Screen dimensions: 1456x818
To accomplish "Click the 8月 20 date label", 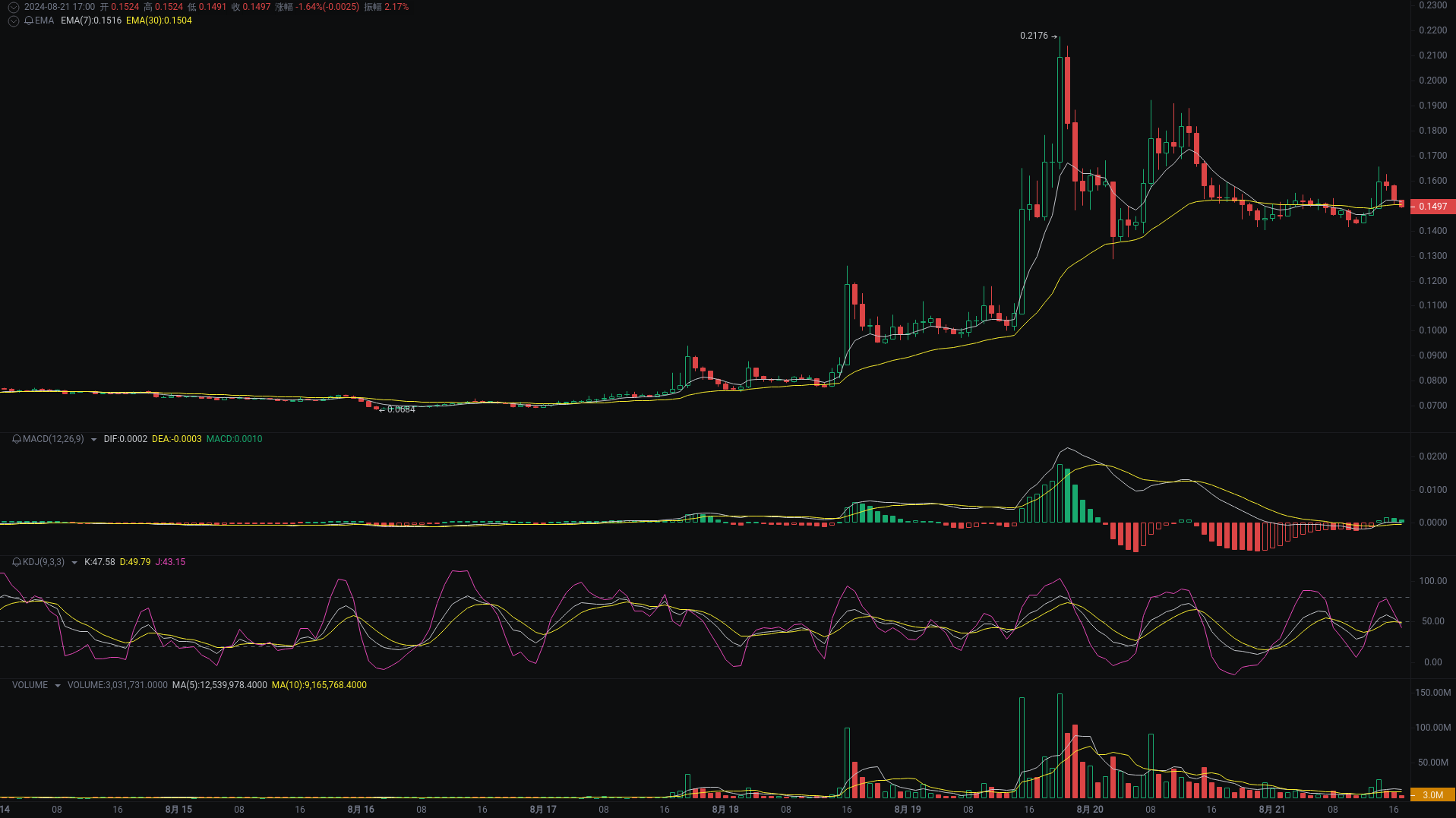I will point(1090,810).
